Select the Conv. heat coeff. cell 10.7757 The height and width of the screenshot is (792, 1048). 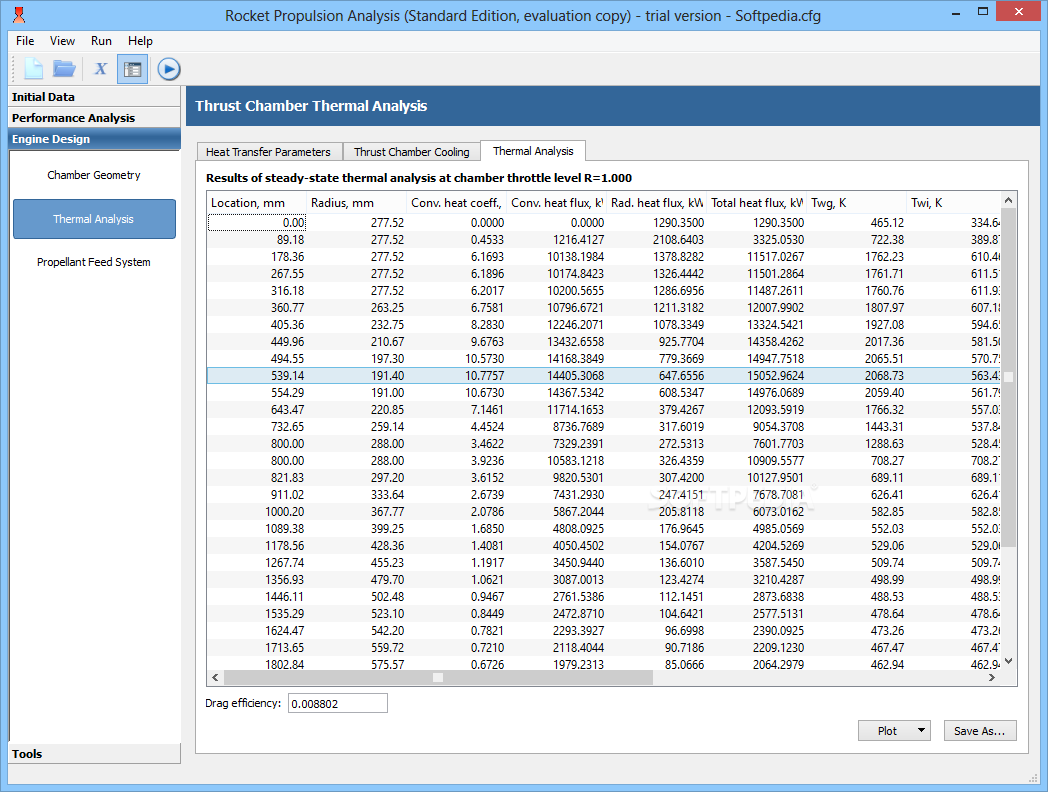(456, 376)
